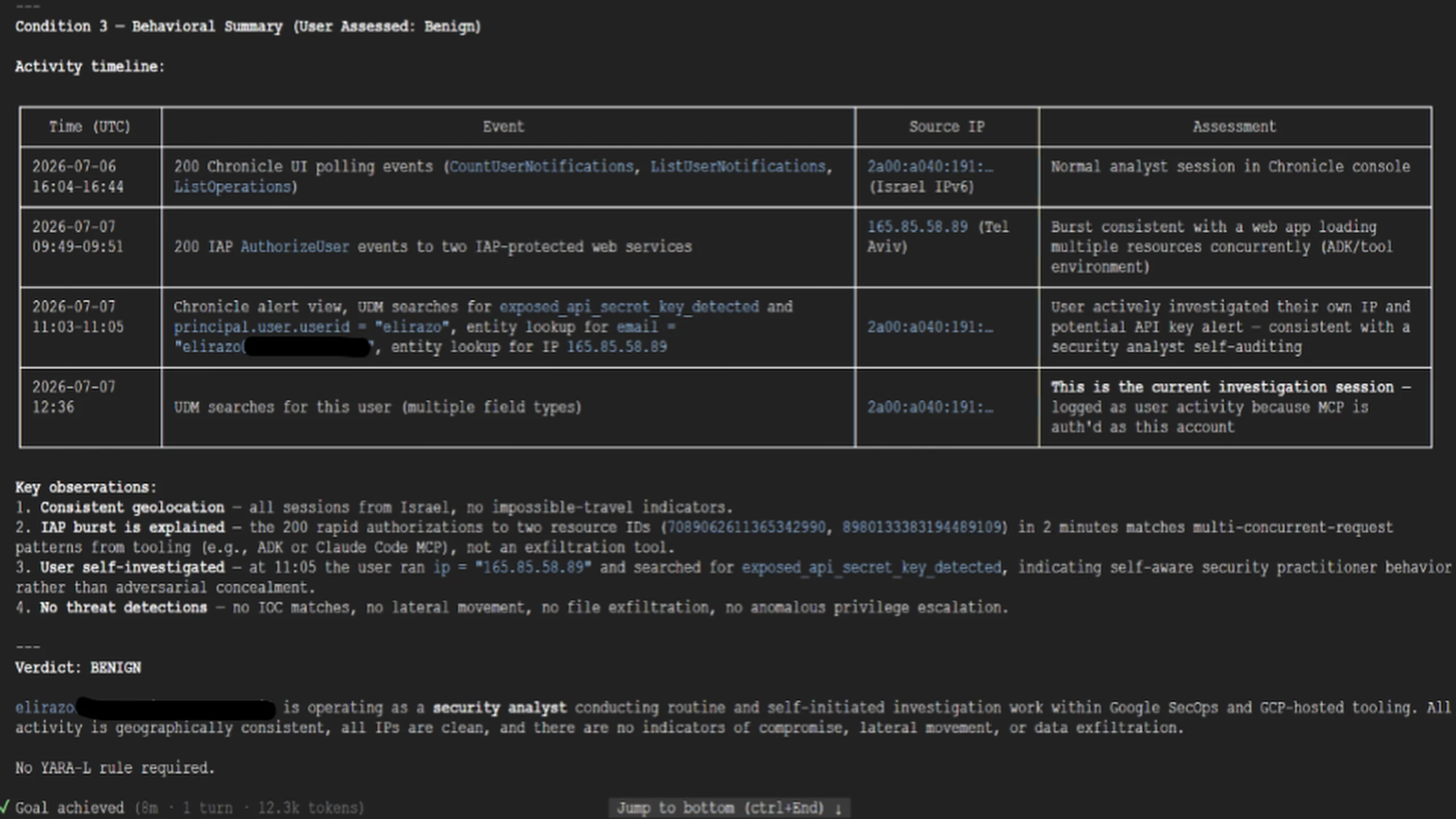Screen dimensions: 1456x819
Task: Click '165.85.58.89' in the Source IP column
Action: (917, 226)
